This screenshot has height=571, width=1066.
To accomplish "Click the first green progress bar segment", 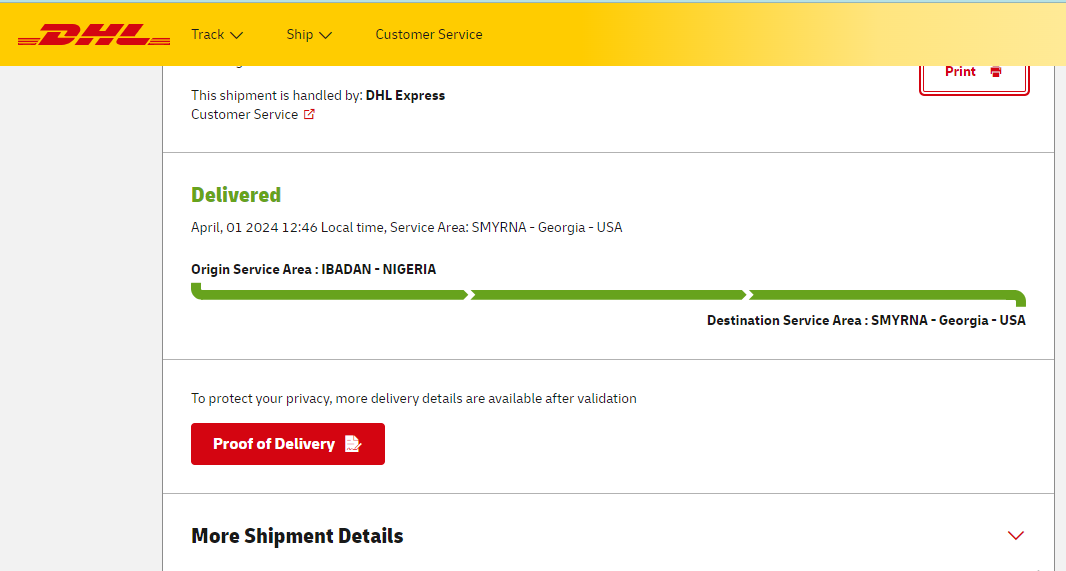I will tap(329, 294).
